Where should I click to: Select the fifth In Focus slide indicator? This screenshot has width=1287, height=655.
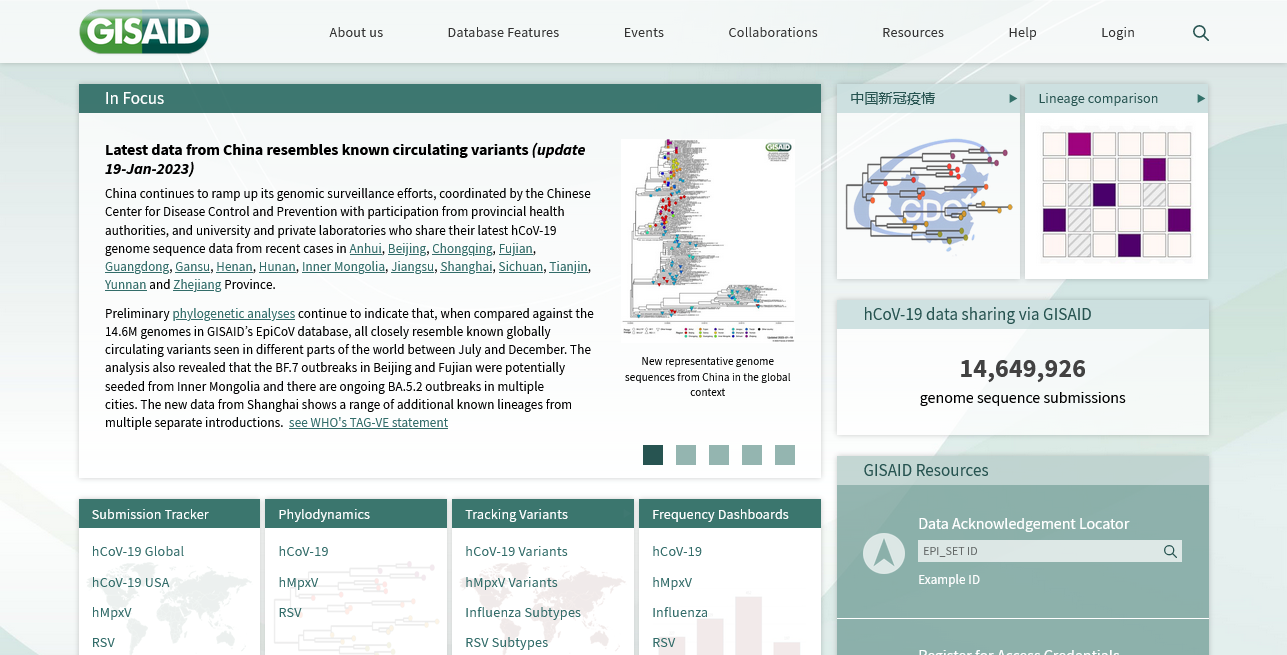click(785, 455)
